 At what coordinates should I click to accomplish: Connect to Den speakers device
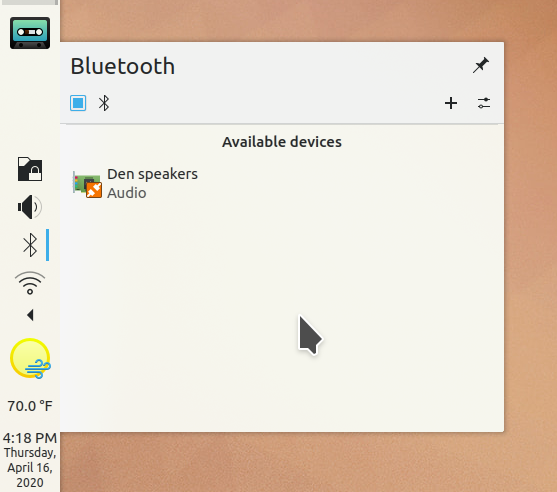point(282,184)
